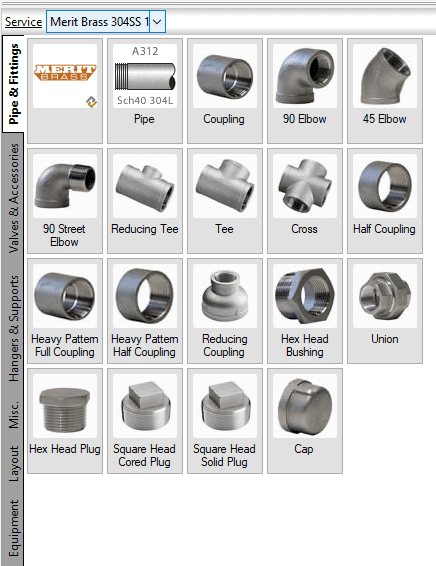Switch to the Valves & Accessories tab
The width and height of the screenshot is (436, 566).
pos(13,198)
